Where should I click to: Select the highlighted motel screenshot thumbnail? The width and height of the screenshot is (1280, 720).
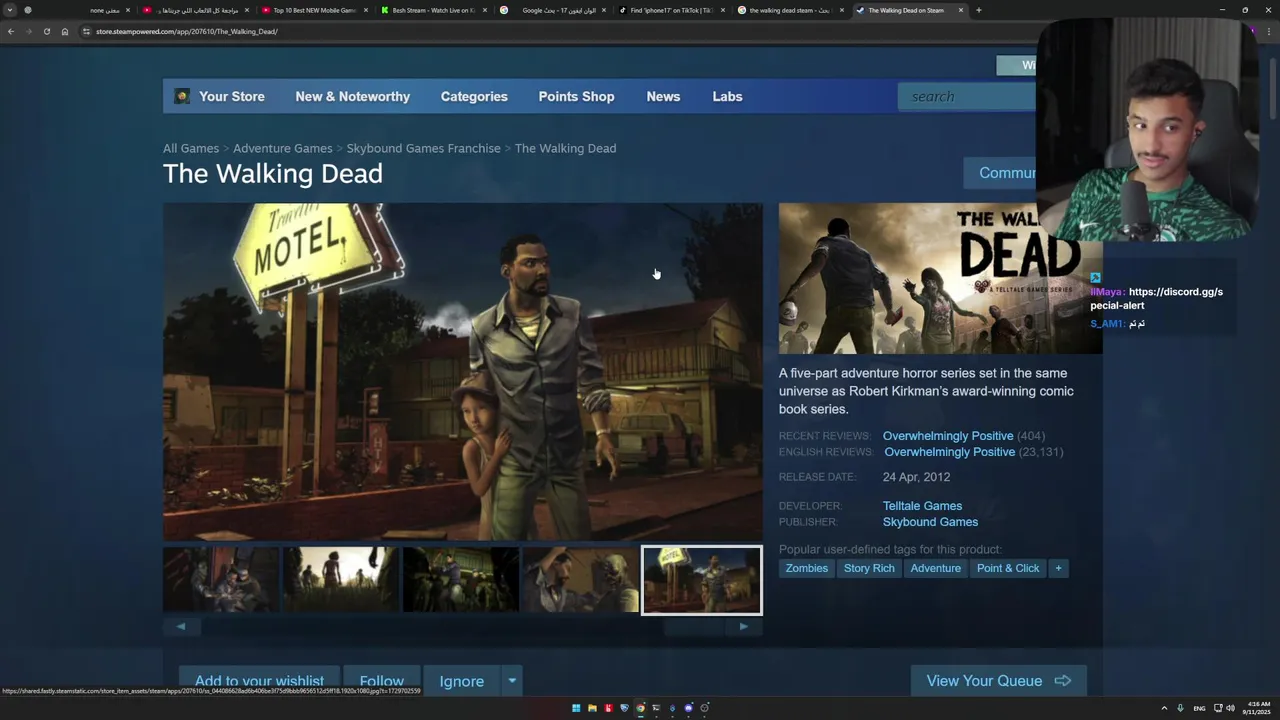pyautogui.click(x=701, y=580)
